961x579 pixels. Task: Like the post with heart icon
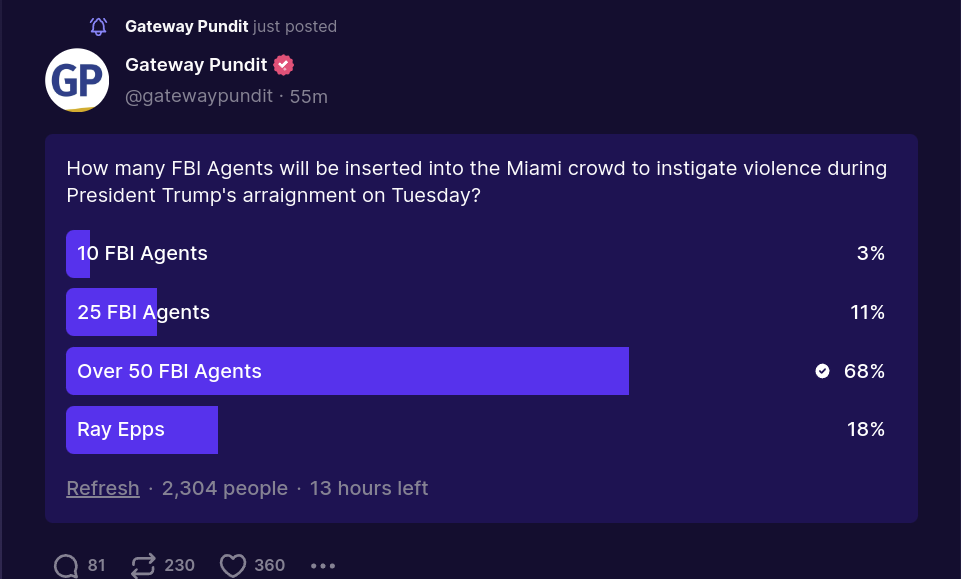(x=233, y=566)
